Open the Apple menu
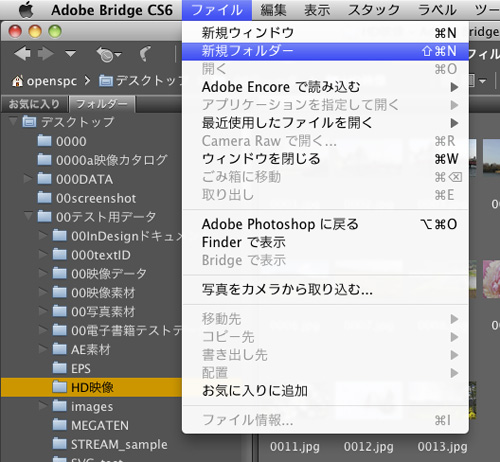Viewport: 500px width, 462px height. [27, 10]
